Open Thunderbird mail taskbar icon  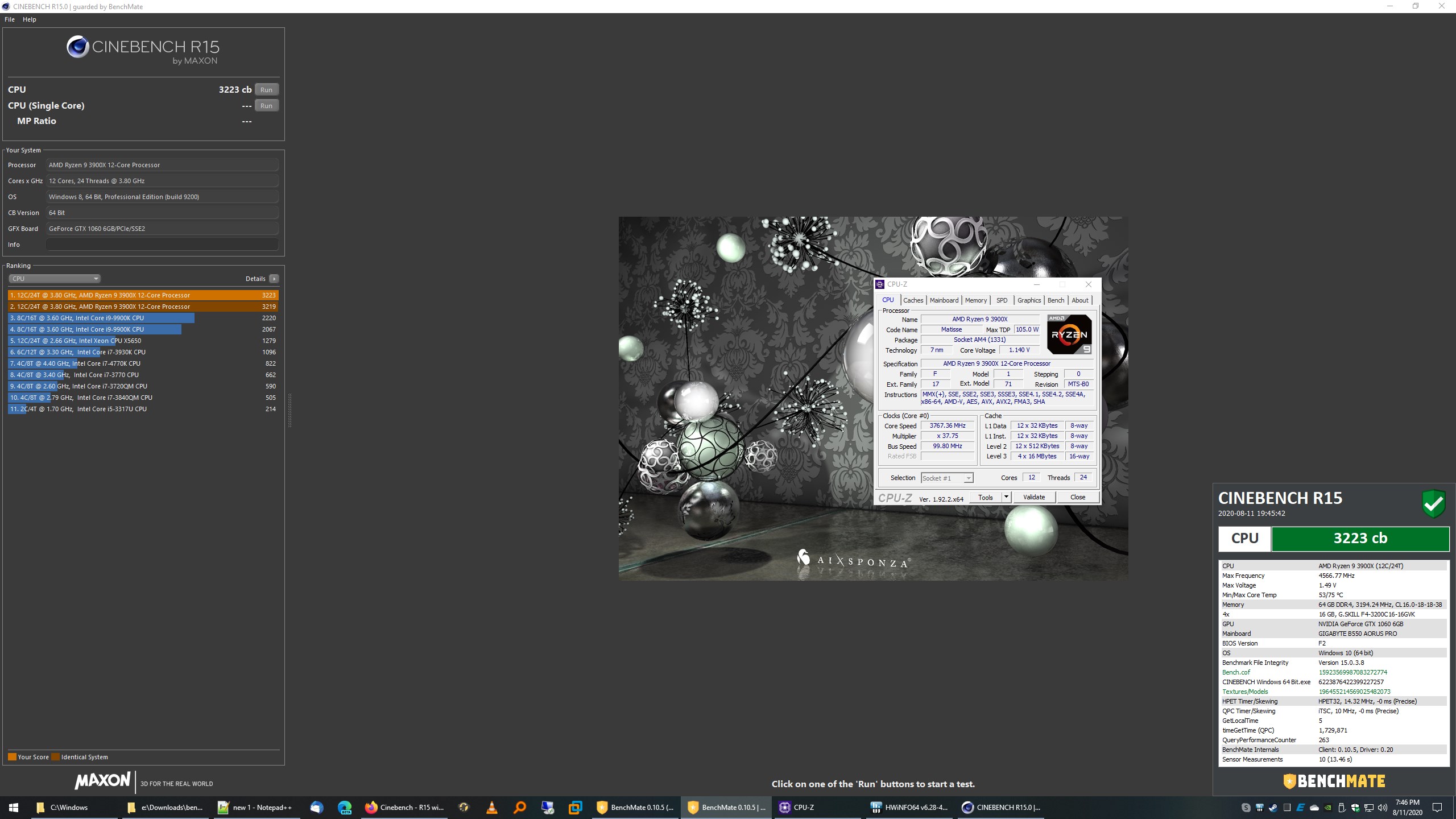click(x=317, y=808)
